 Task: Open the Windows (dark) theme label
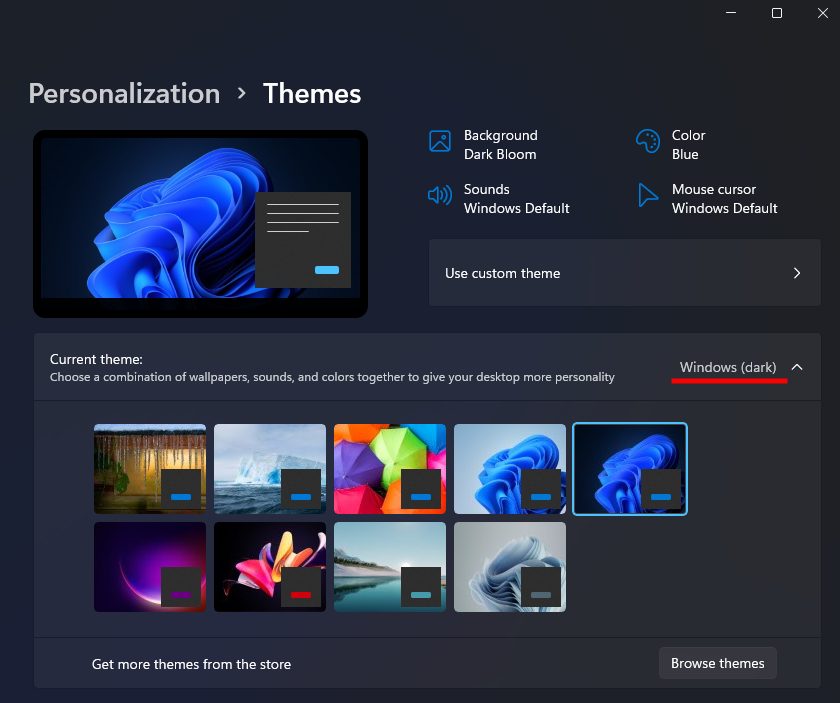(x=727, y=367)
